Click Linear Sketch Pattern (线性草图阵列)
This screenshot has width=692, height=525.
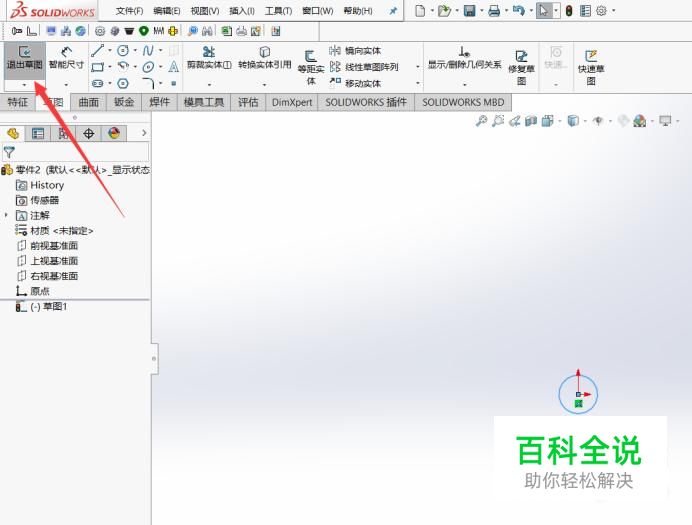click(364, 67)
